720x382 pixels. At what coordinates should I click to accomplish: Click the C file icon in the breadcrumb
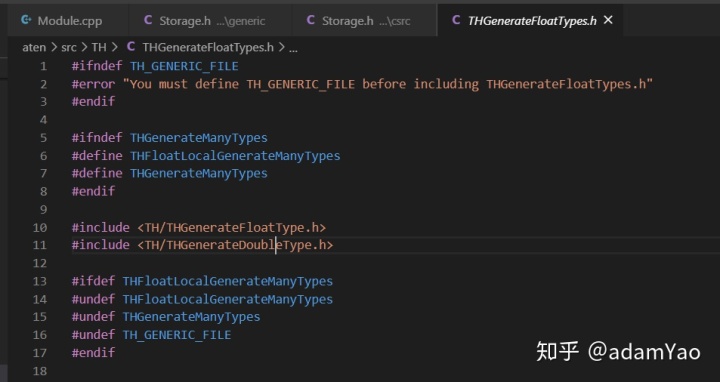[131, 47]
